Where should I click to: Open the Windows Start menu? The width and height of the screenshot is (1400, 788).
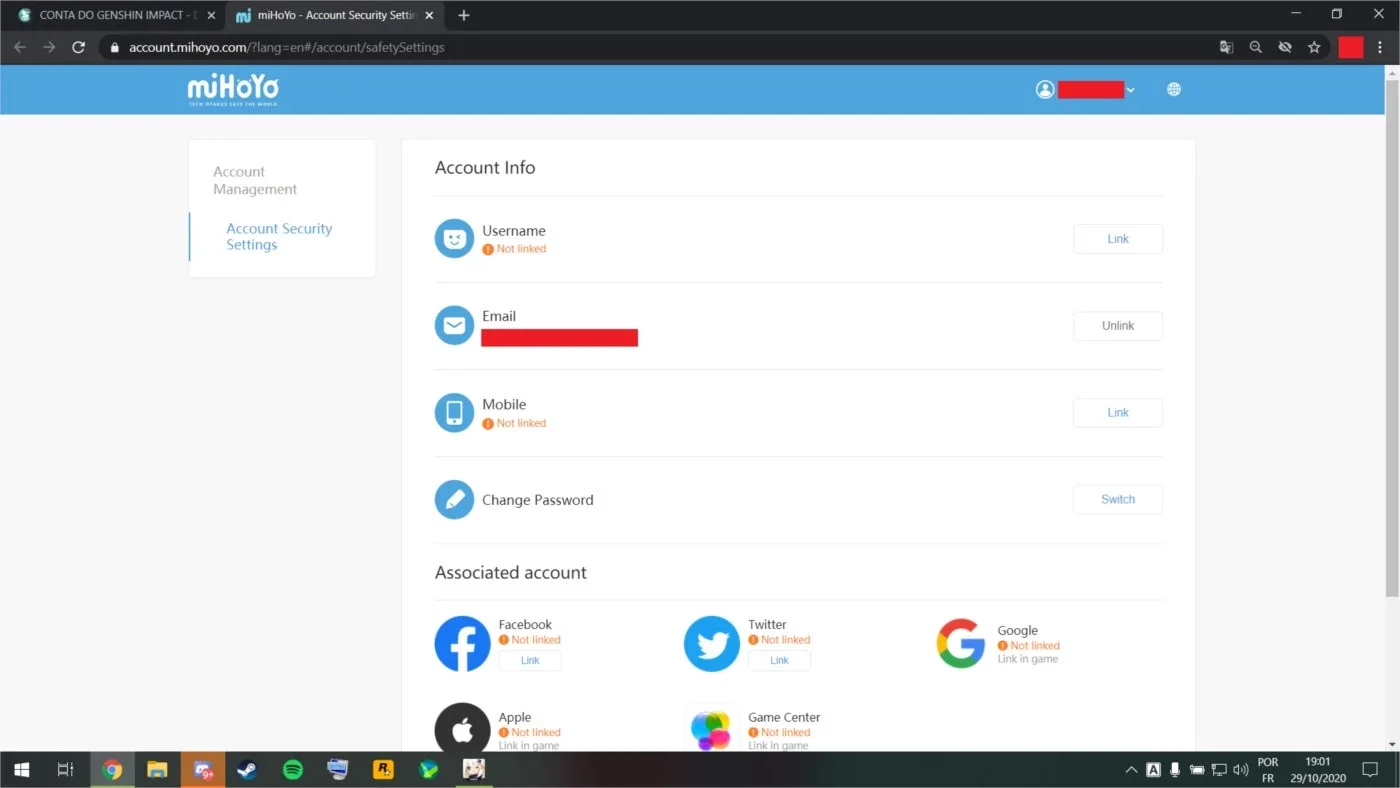point(21,770)
